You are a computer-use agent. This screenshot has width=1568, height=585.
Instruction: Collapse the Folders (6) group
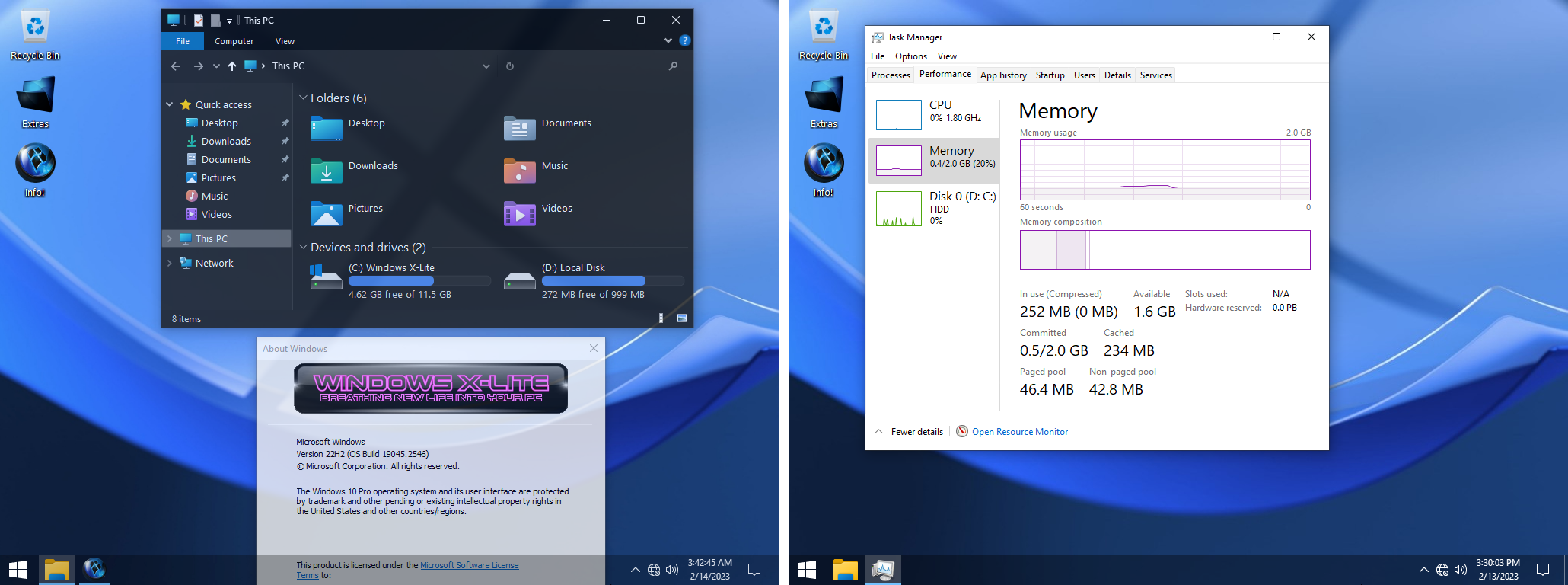click(x=303, y=97)
